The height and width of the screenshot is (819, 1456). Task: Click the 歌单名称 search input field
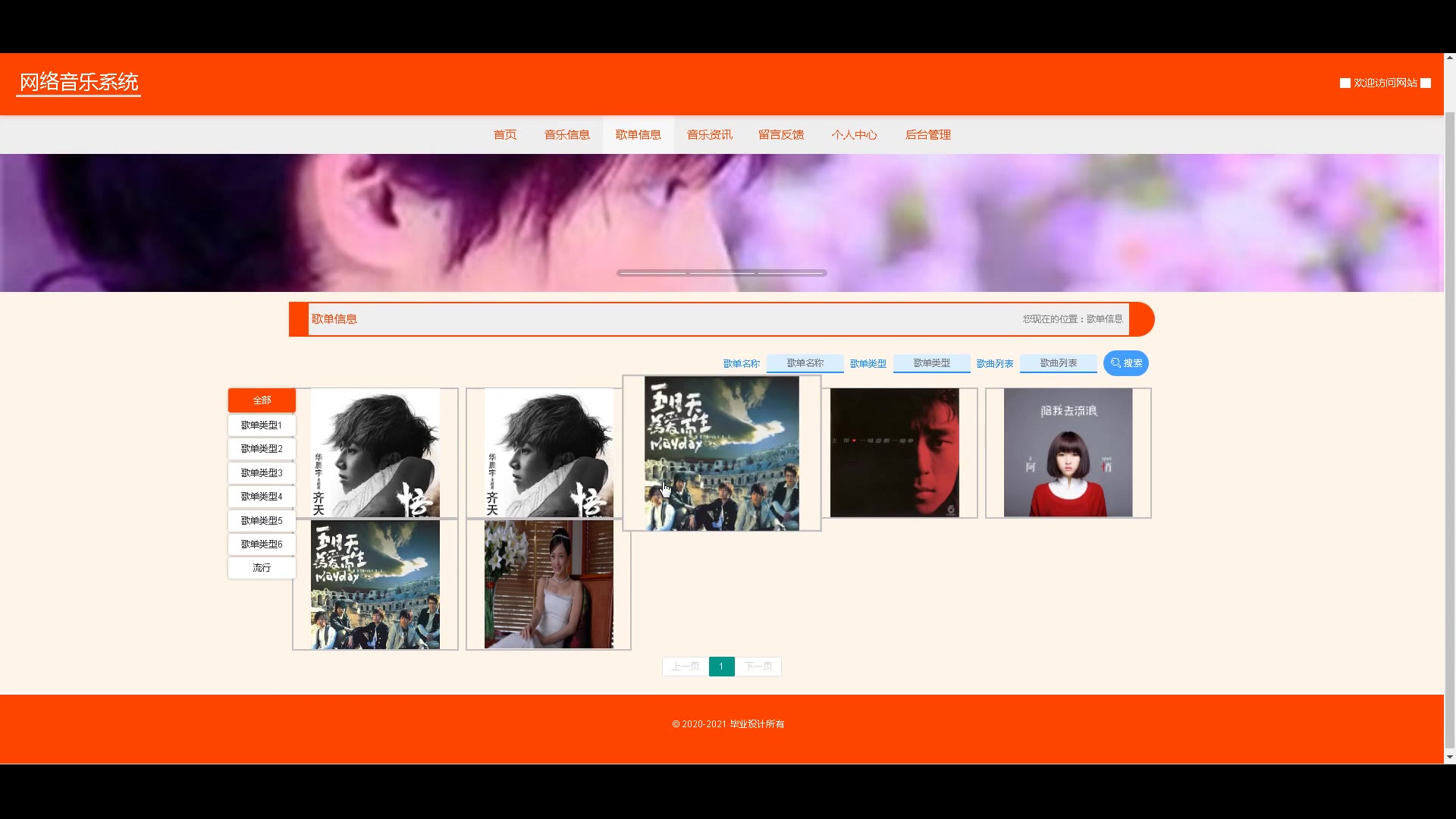pyautogui.click(x=805, y=363)
